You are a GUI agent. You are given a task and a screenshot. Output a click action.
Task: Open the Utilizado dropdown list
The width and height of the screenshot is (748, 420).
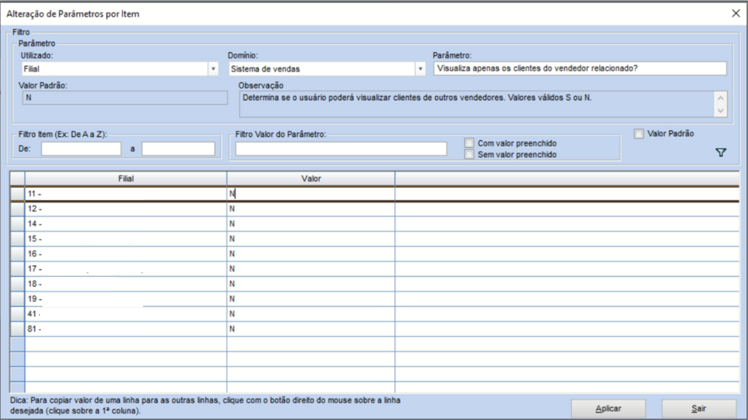(x=213, y=69)
